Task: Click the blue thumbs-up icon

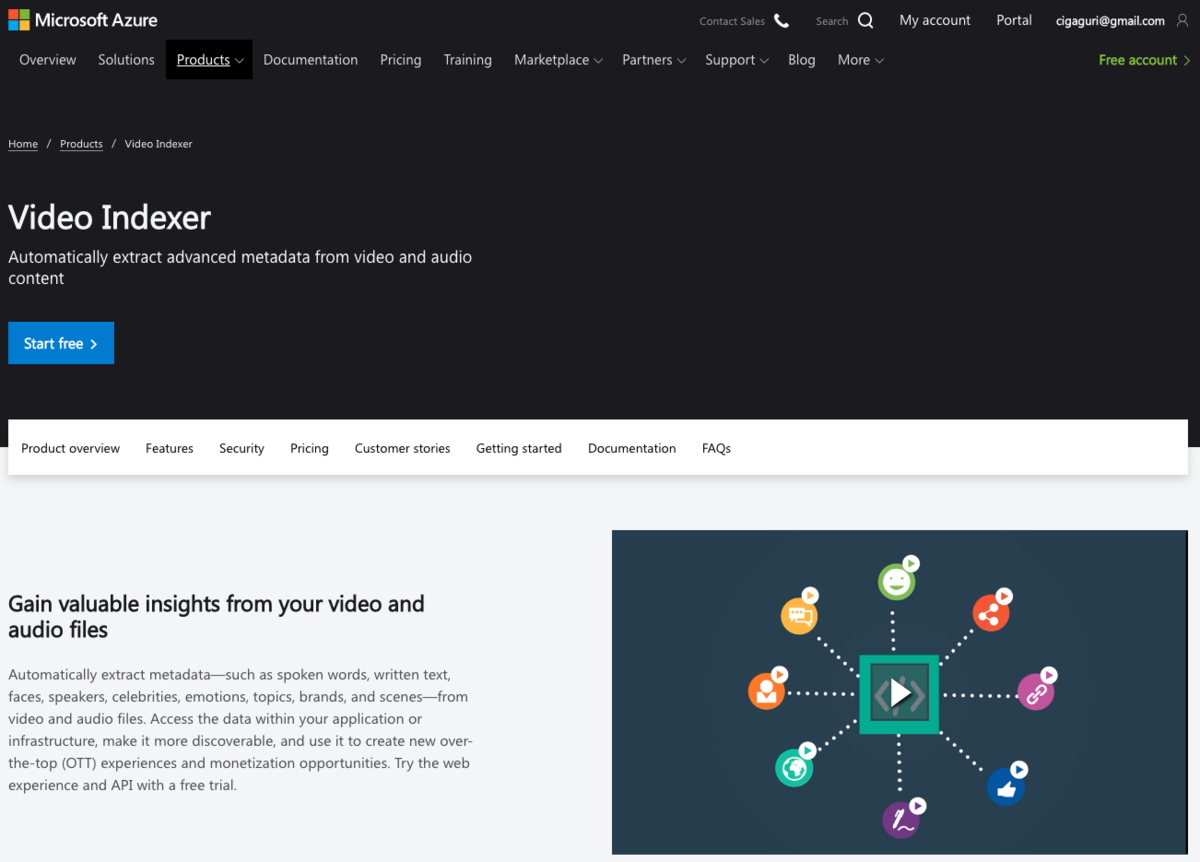Action: point(1006,787)
